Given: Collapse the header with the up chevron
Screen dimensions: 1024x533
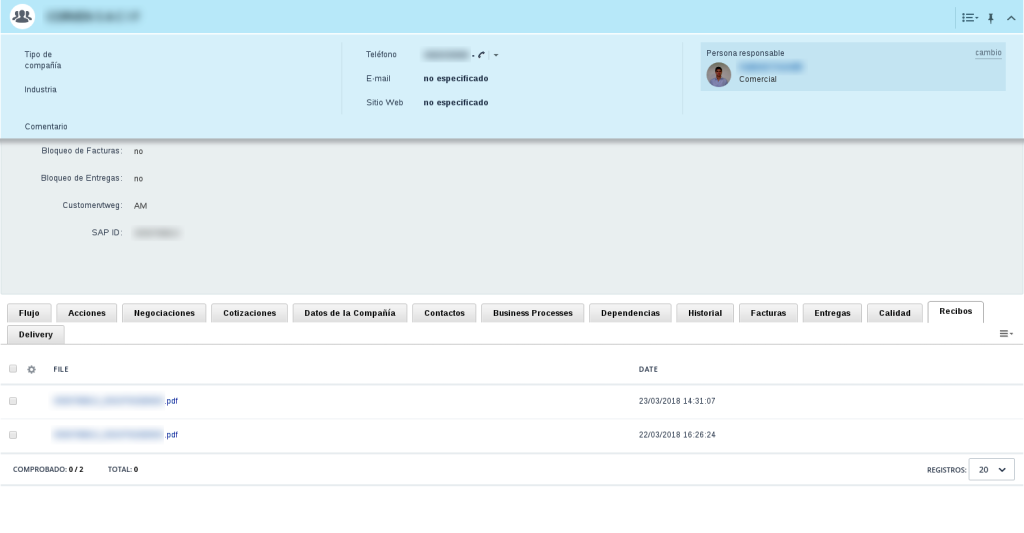Looking at the screenshot, I should (x=1011, y=18).
